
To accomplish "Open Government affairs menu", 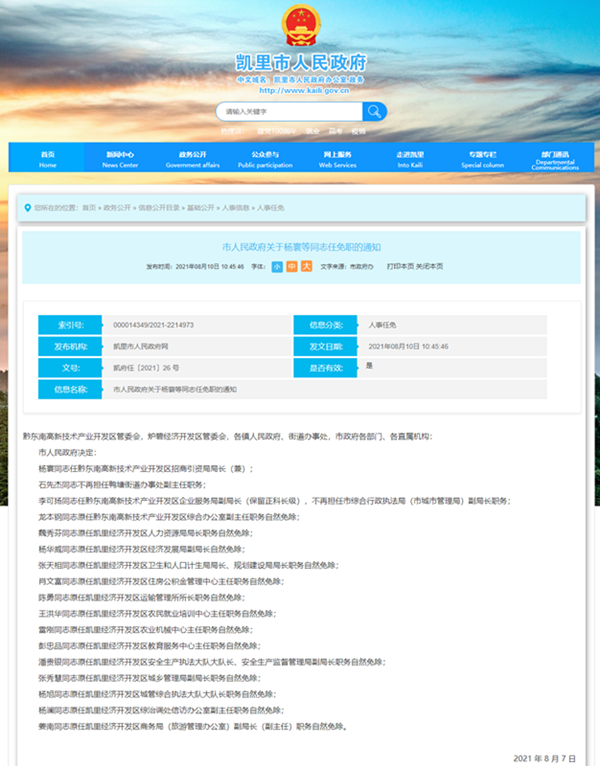I will (x=192, y=159).
